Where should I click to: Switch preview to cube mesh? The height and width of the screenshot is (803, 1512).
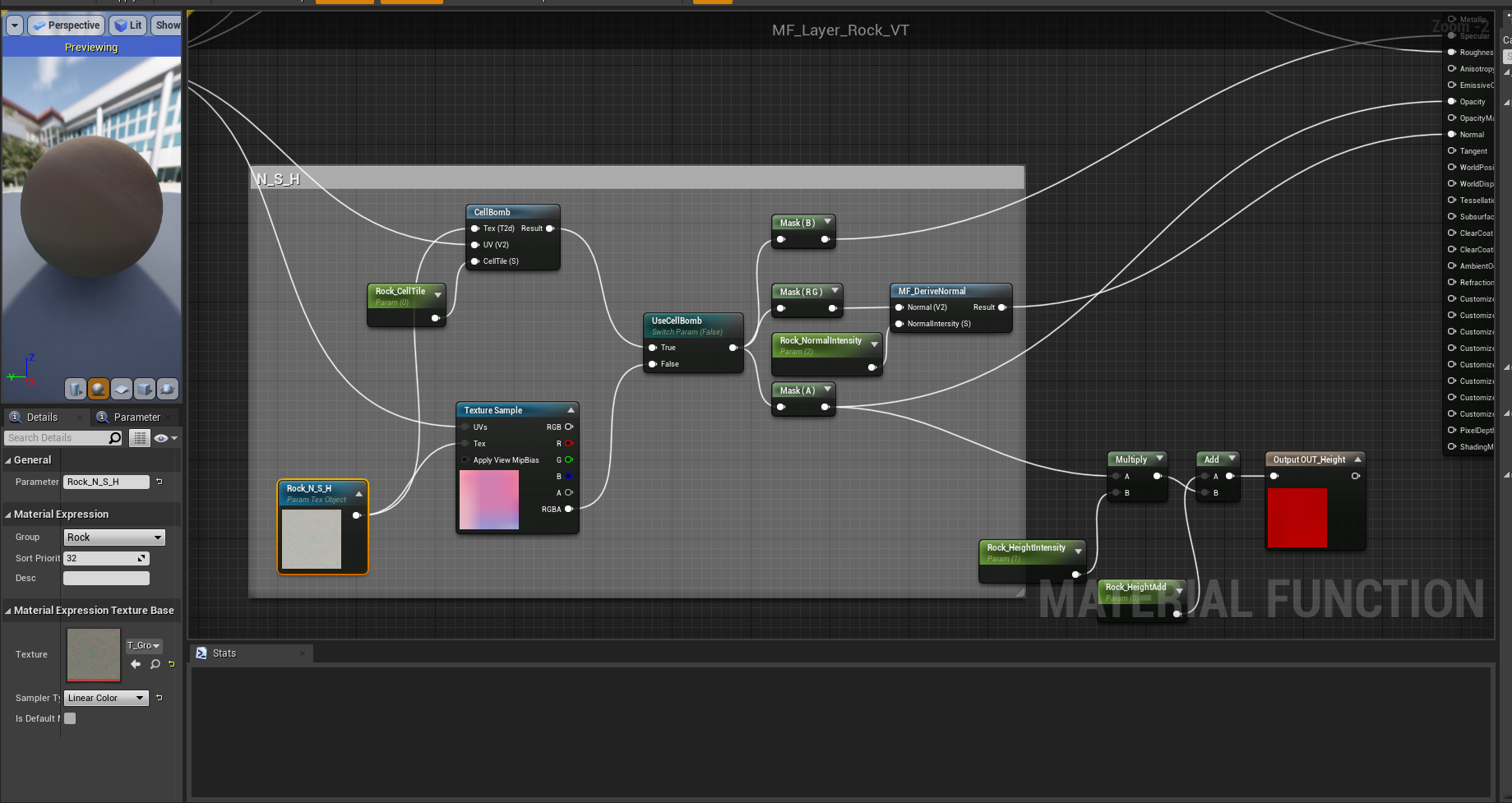[x=145, y=389]
